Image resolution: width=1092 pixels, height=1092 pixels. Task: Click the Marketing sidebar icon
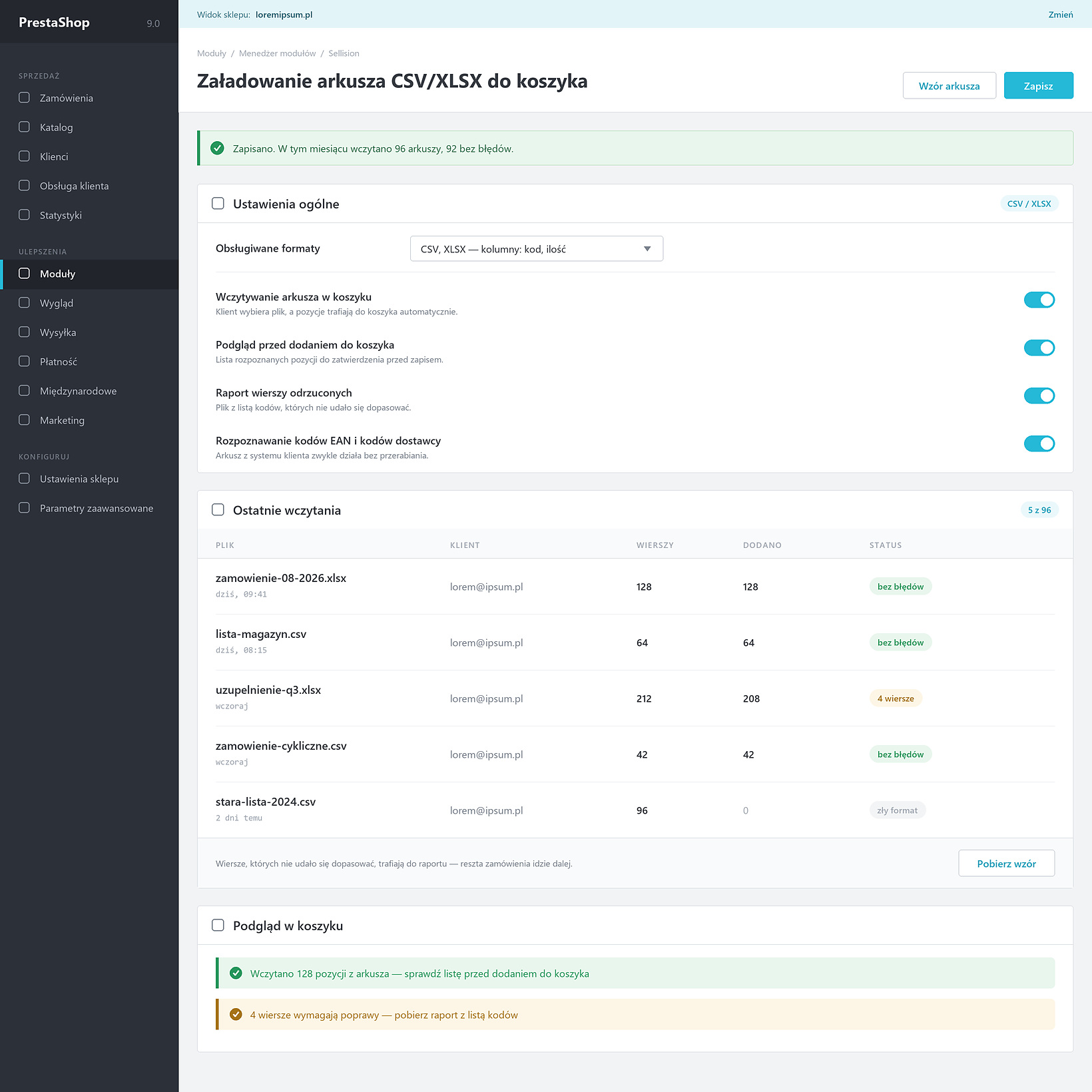24,420
